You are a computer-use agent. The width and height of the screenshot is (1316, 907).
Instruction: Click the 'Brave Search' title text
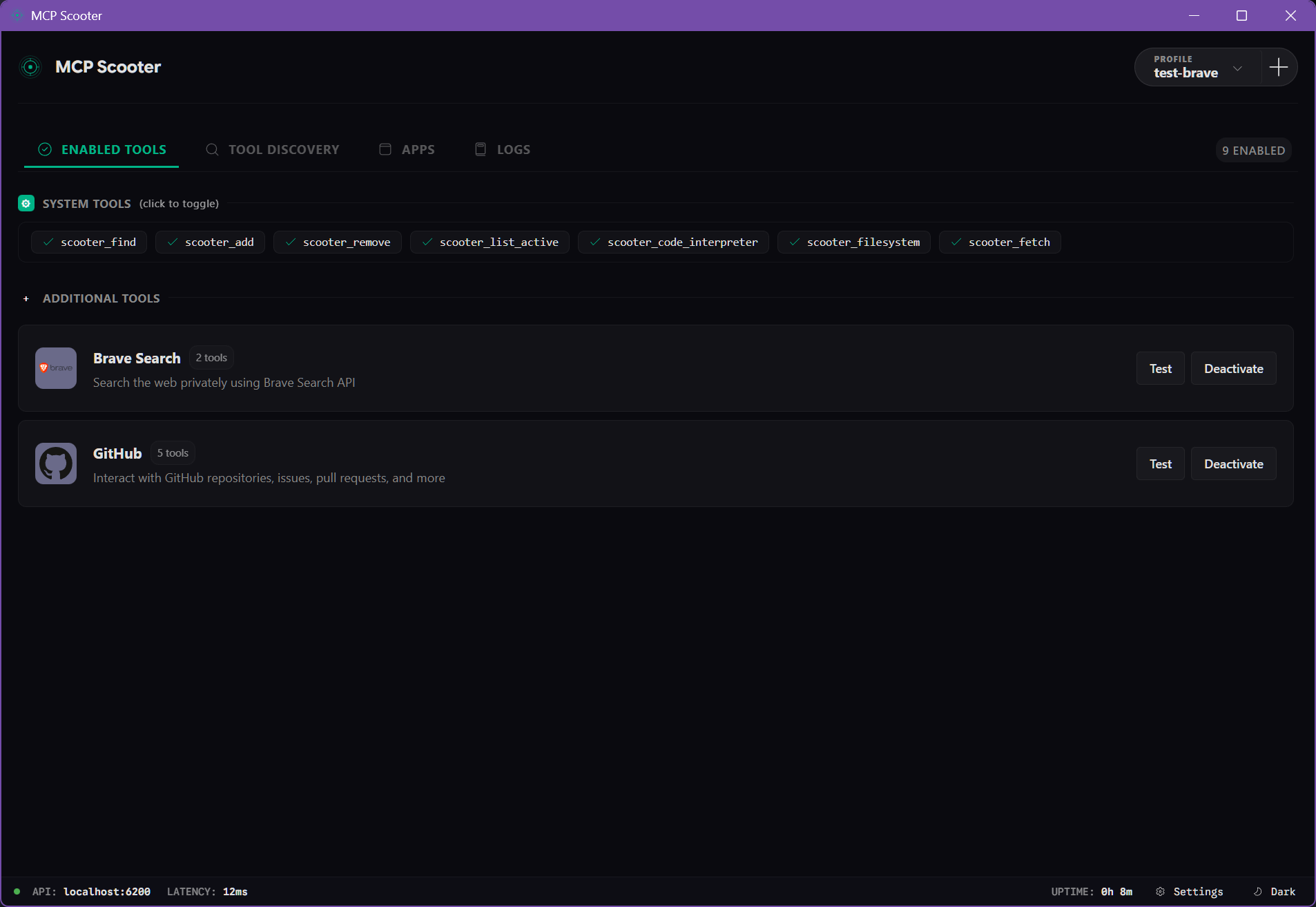137,358
